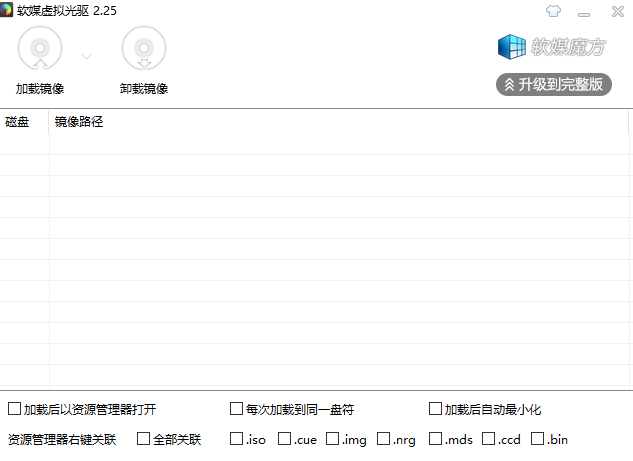Toggle the .ccd association checkbox

[488, 439]
